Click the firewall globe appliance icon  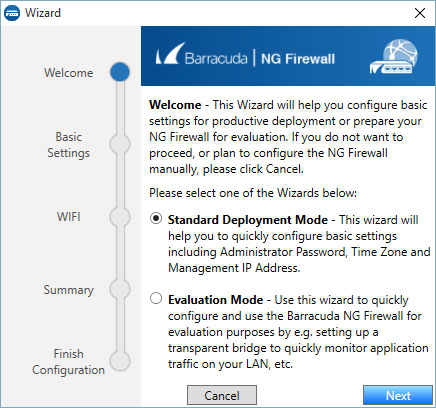pyautogui.click(x=394, y=56)
